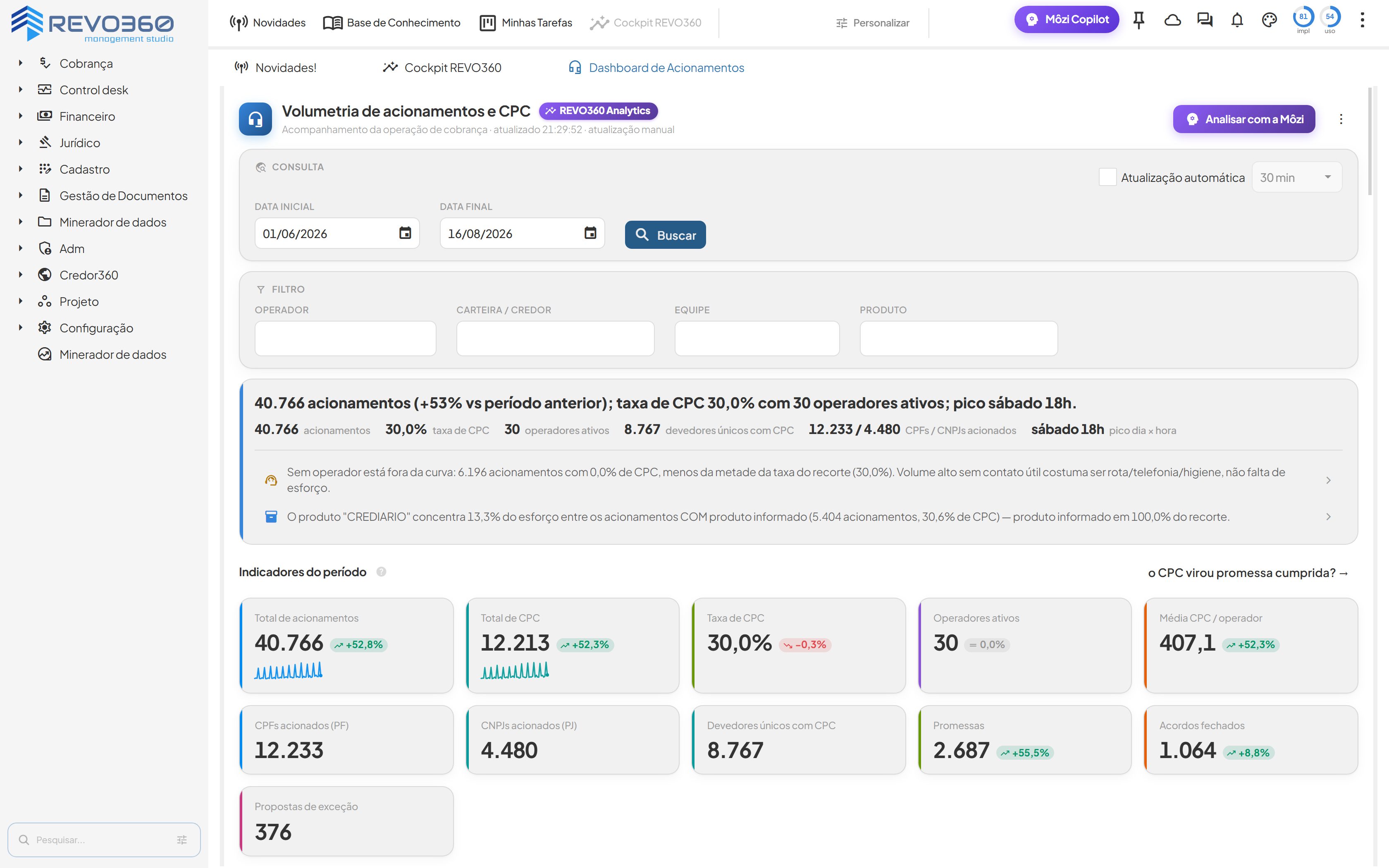
Task: Open Base de Conhecimento in top menu
Action: coord(391,22)
